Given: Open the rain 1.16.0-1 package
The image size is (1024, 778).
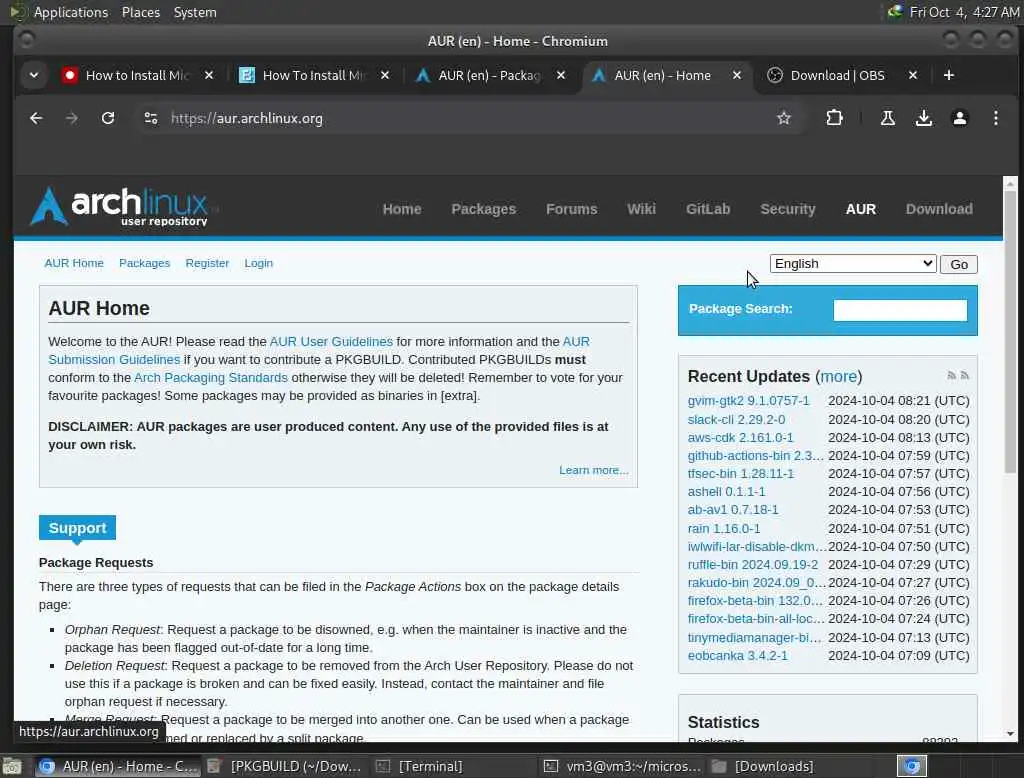Looking at the screenshot, I should [724, 528].
